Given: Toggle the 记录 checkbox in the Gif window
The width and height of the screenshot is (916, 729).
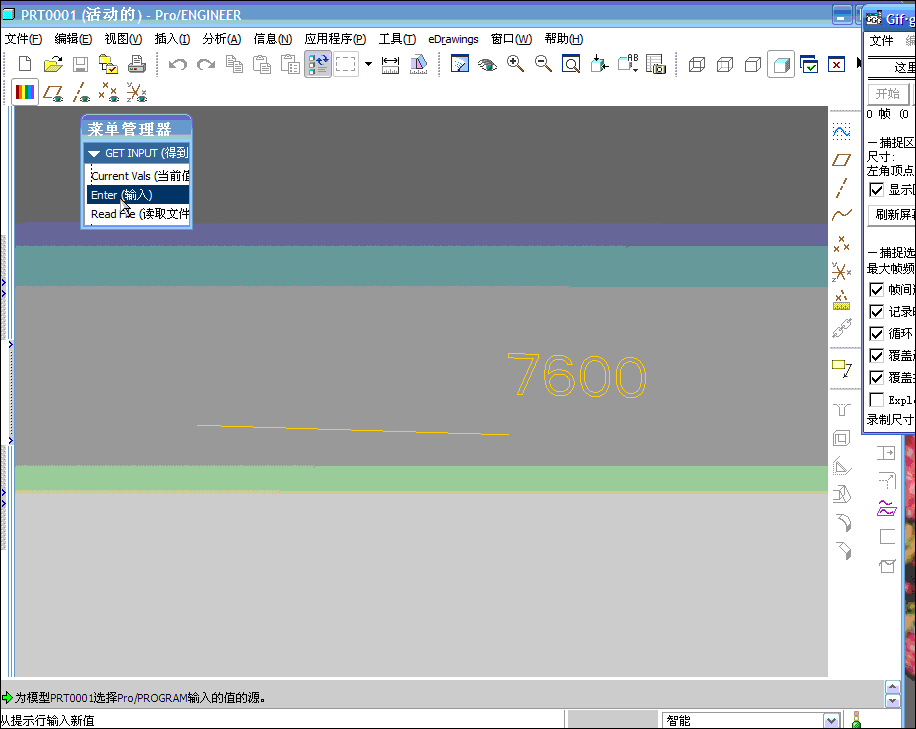Looking at the screenshot, I should click(876, 311).
